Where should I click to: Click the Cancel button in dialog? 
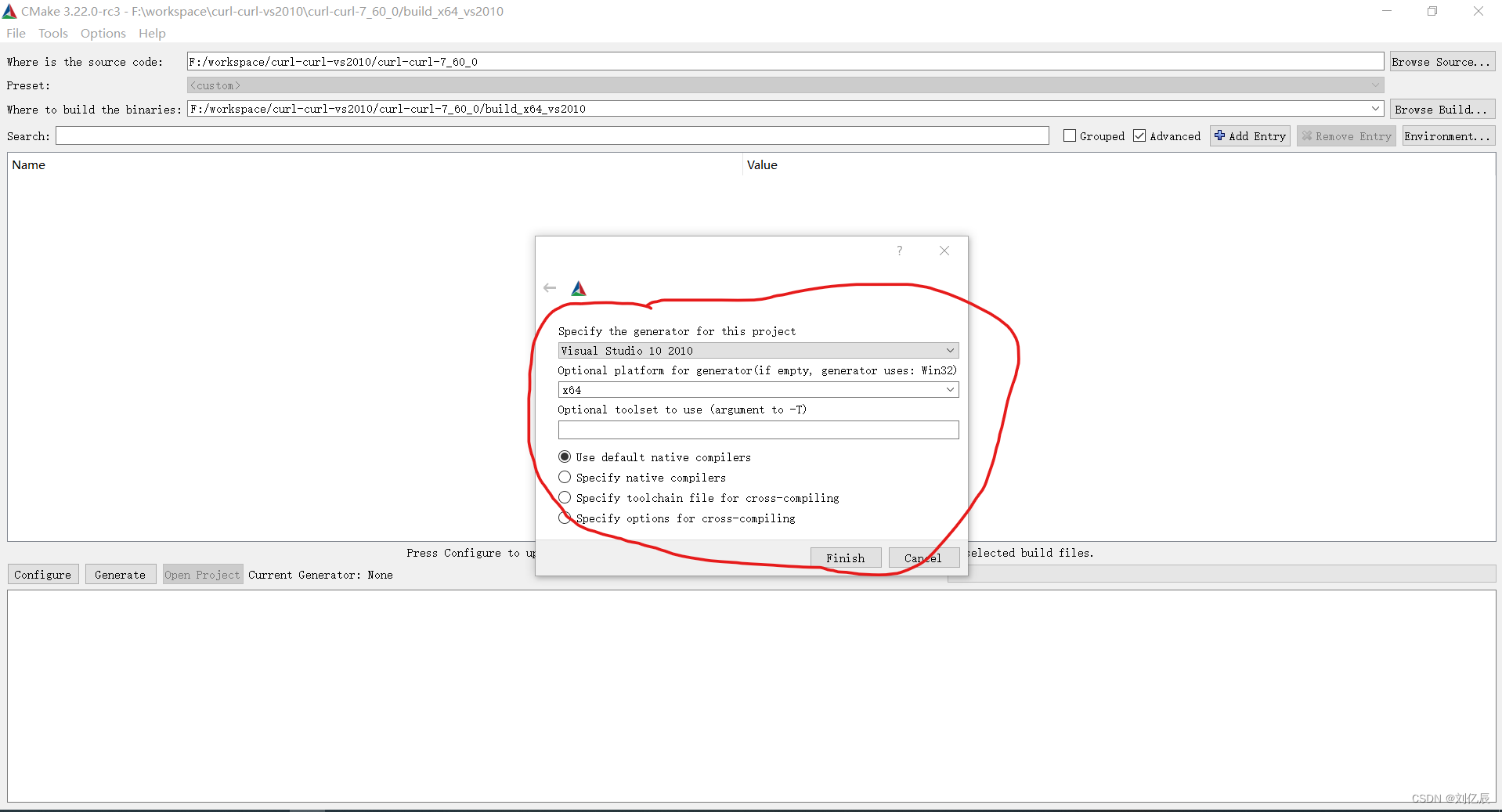(923, 558)
